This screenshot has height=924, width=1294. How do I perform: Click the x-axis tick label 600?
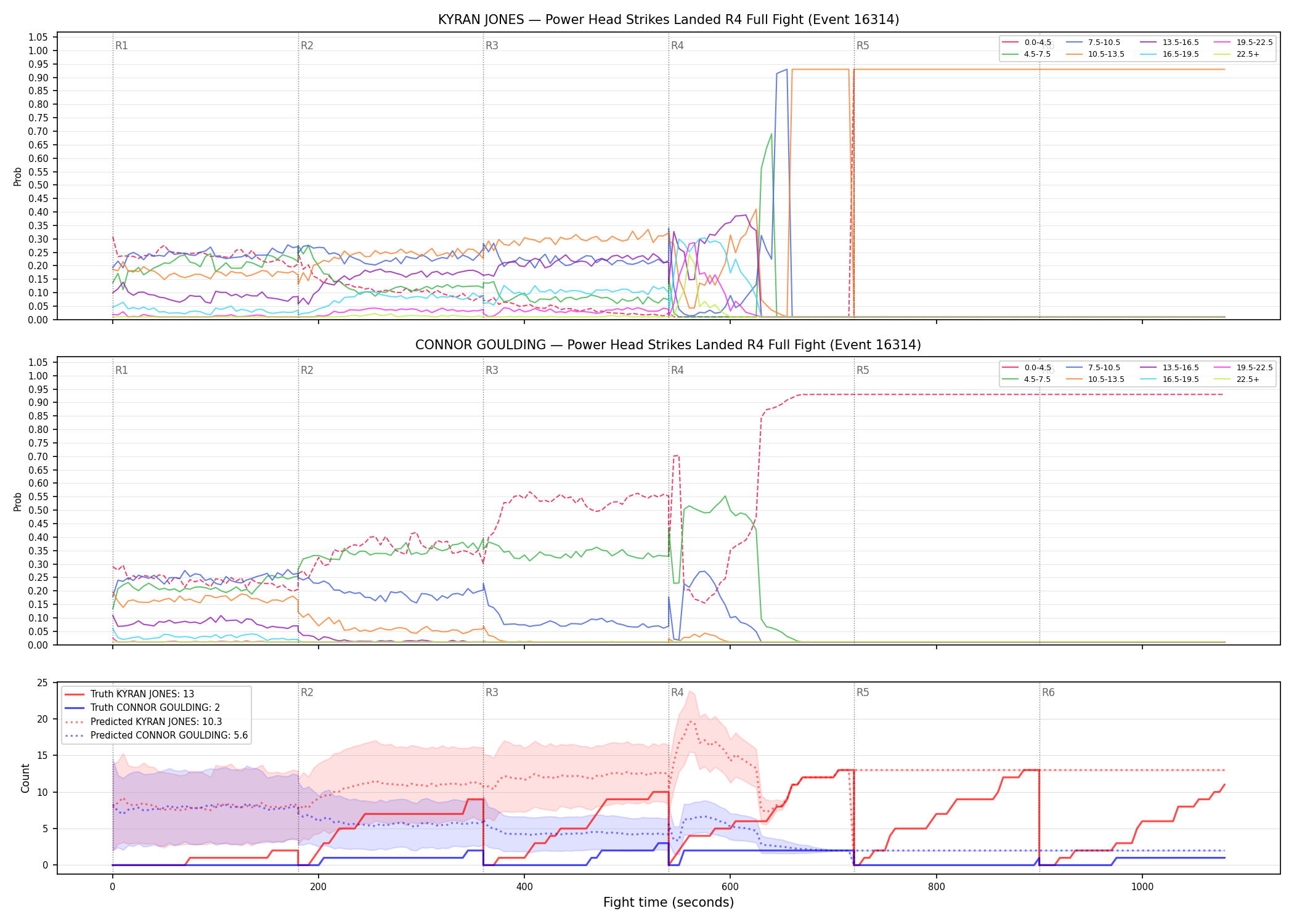[x=730, y=887]
